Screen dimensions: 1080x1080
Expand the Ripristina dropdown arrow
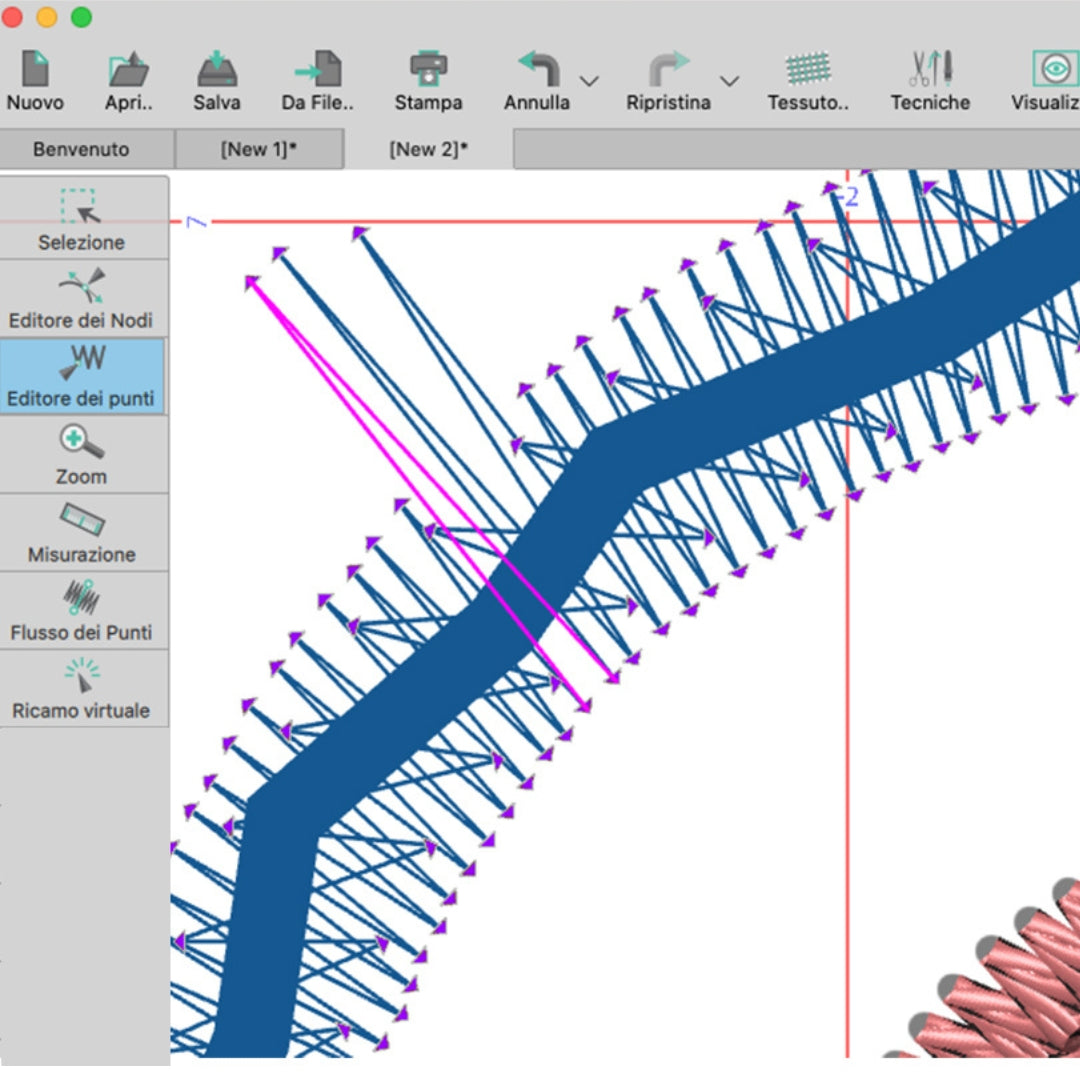tap(729, 82)
